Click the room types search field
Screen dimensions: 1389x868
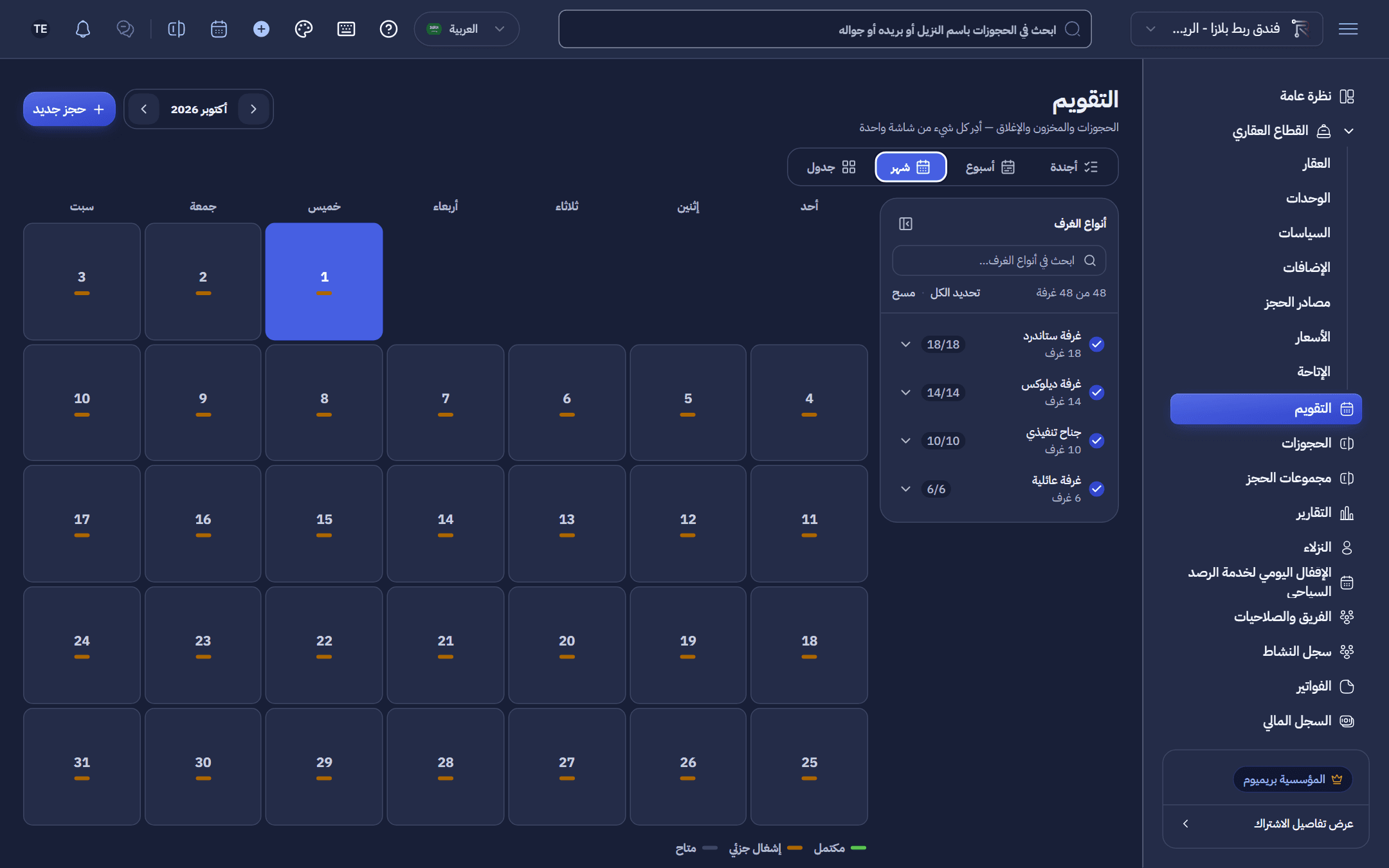tap(999, 260)
